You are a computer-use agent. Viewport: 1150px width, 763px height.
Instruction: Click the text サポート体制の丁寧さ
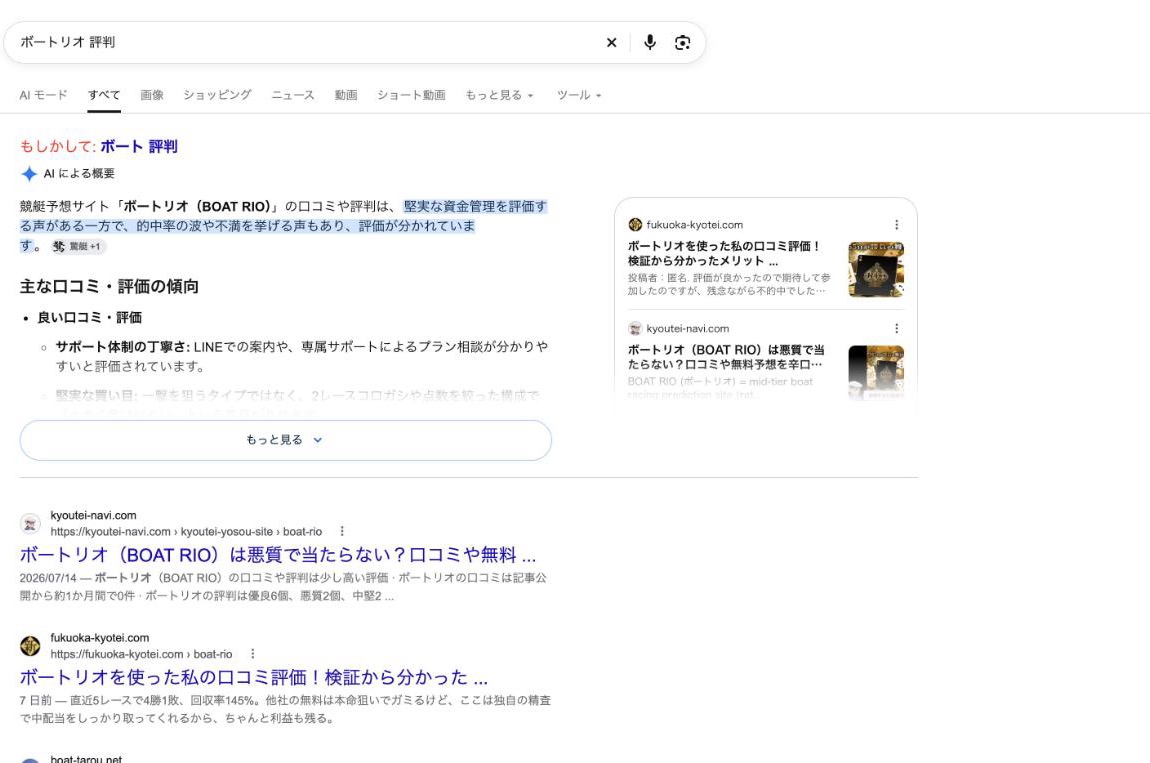point(120,347)
